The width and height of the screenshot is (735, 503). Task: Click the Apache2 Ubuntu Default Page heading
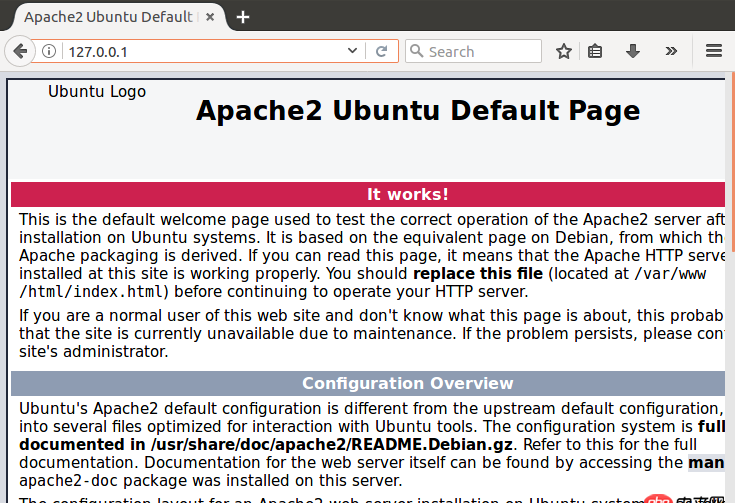418,111
